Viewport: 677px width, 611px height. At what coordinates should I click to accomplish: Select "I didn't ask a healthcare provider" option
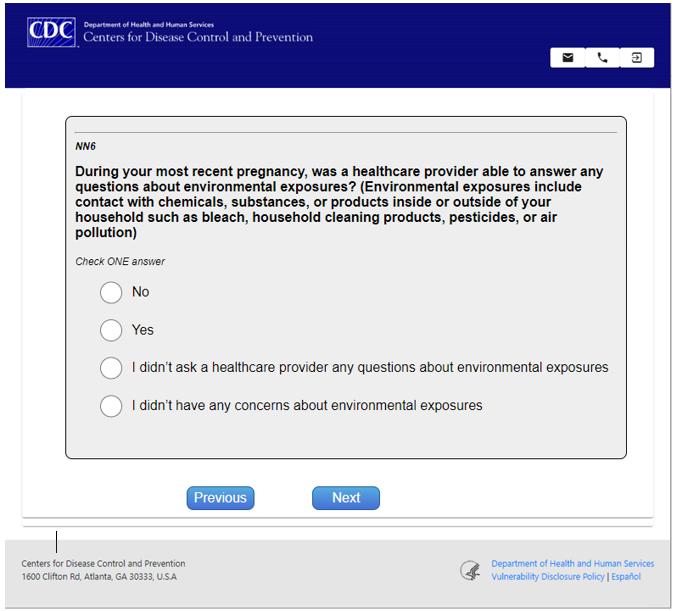click(111, 368)
